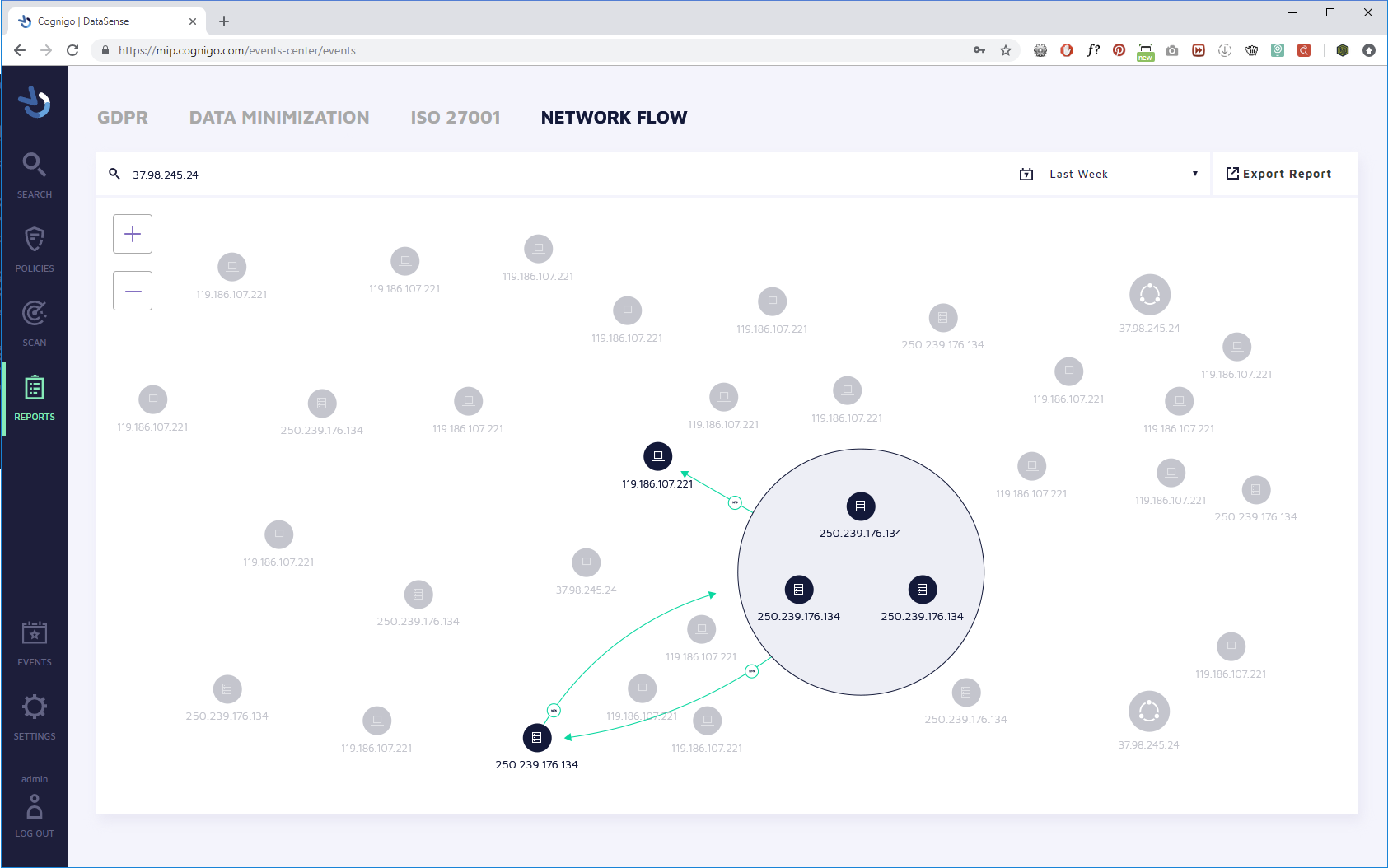The image size is (1388, 868).
Task: Click the top-right 37.98.245.24 cluster node
Action: click(x=1150, y=295)
